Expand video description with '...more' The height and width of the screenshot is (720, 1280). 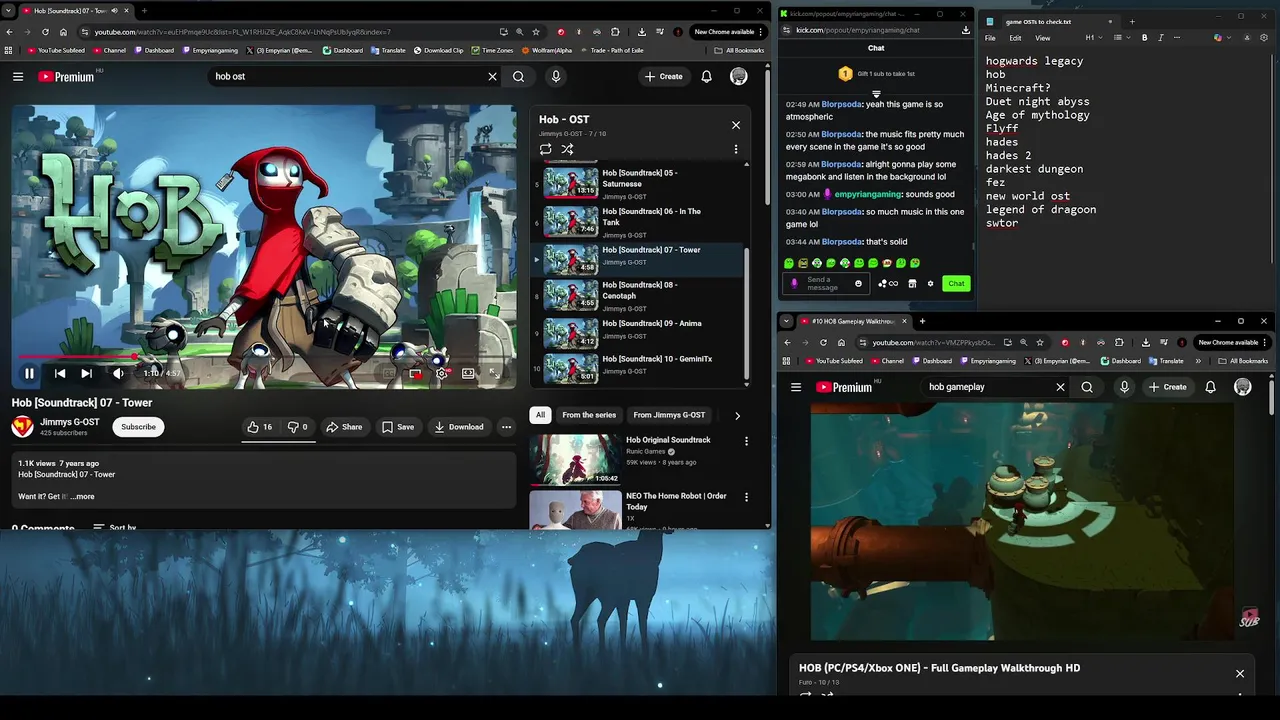83,496
